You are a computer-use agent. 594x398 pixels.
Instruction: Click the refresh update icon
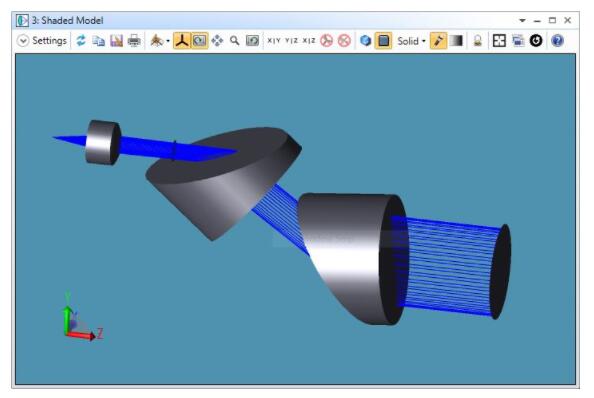tap(81, 41)
